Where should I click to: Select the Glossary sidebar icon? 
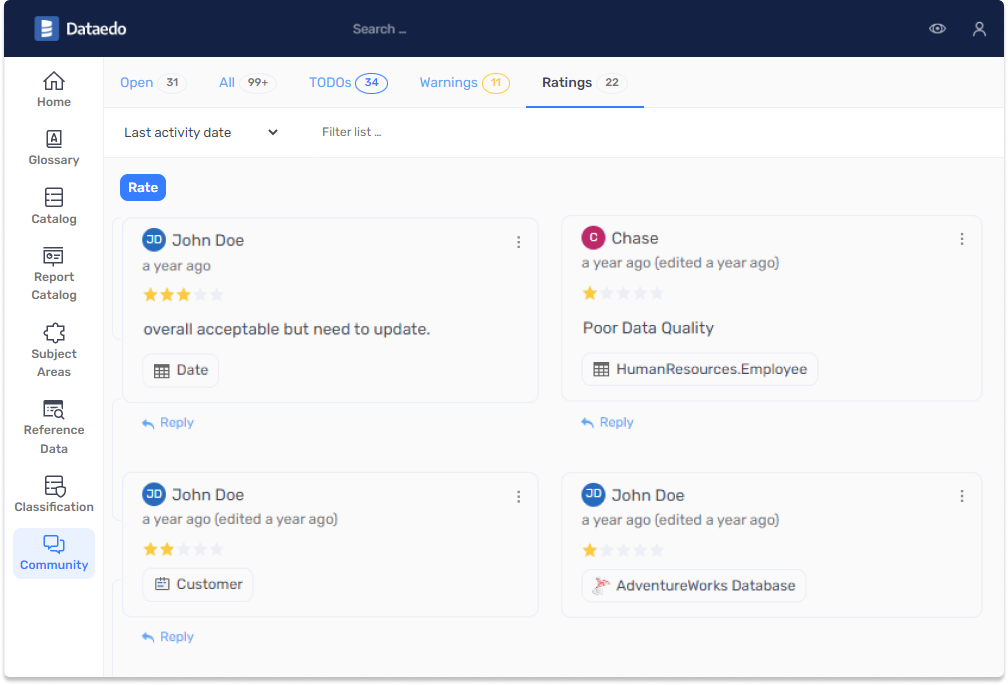coord(54,145)
